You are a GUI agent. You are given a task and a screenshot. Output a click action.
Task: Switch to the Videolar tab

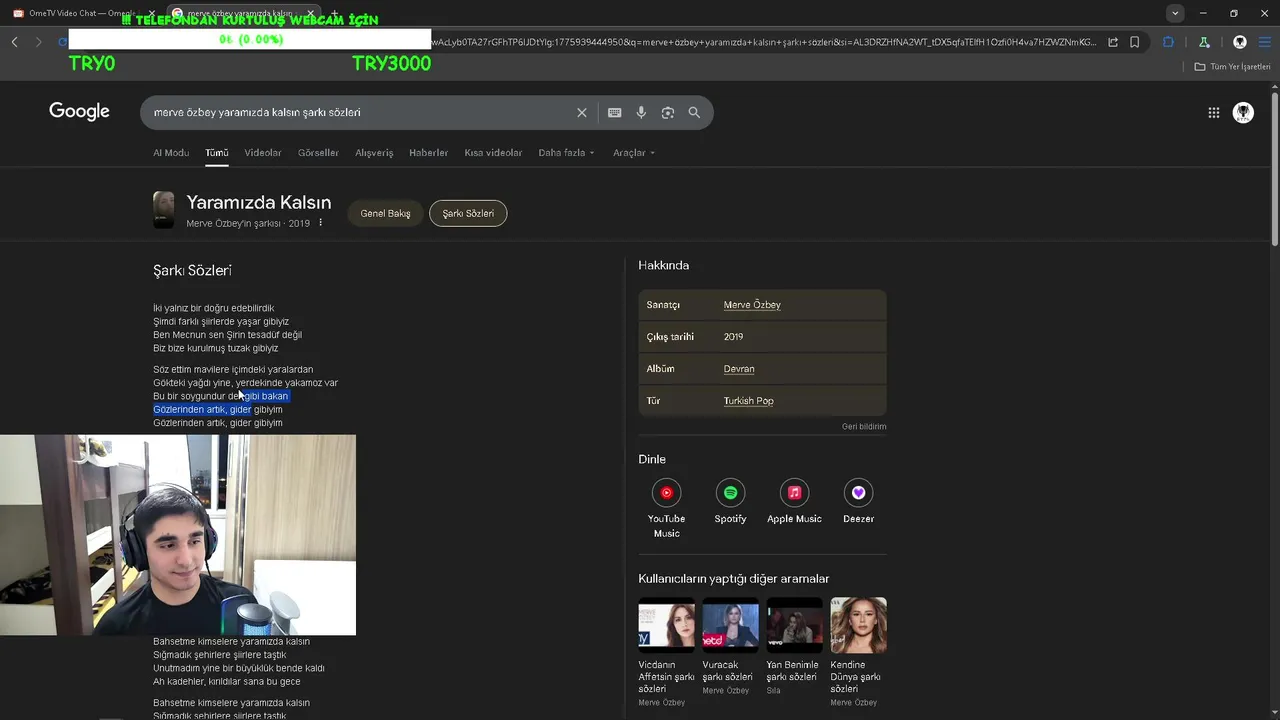click(x=263, y=153)
